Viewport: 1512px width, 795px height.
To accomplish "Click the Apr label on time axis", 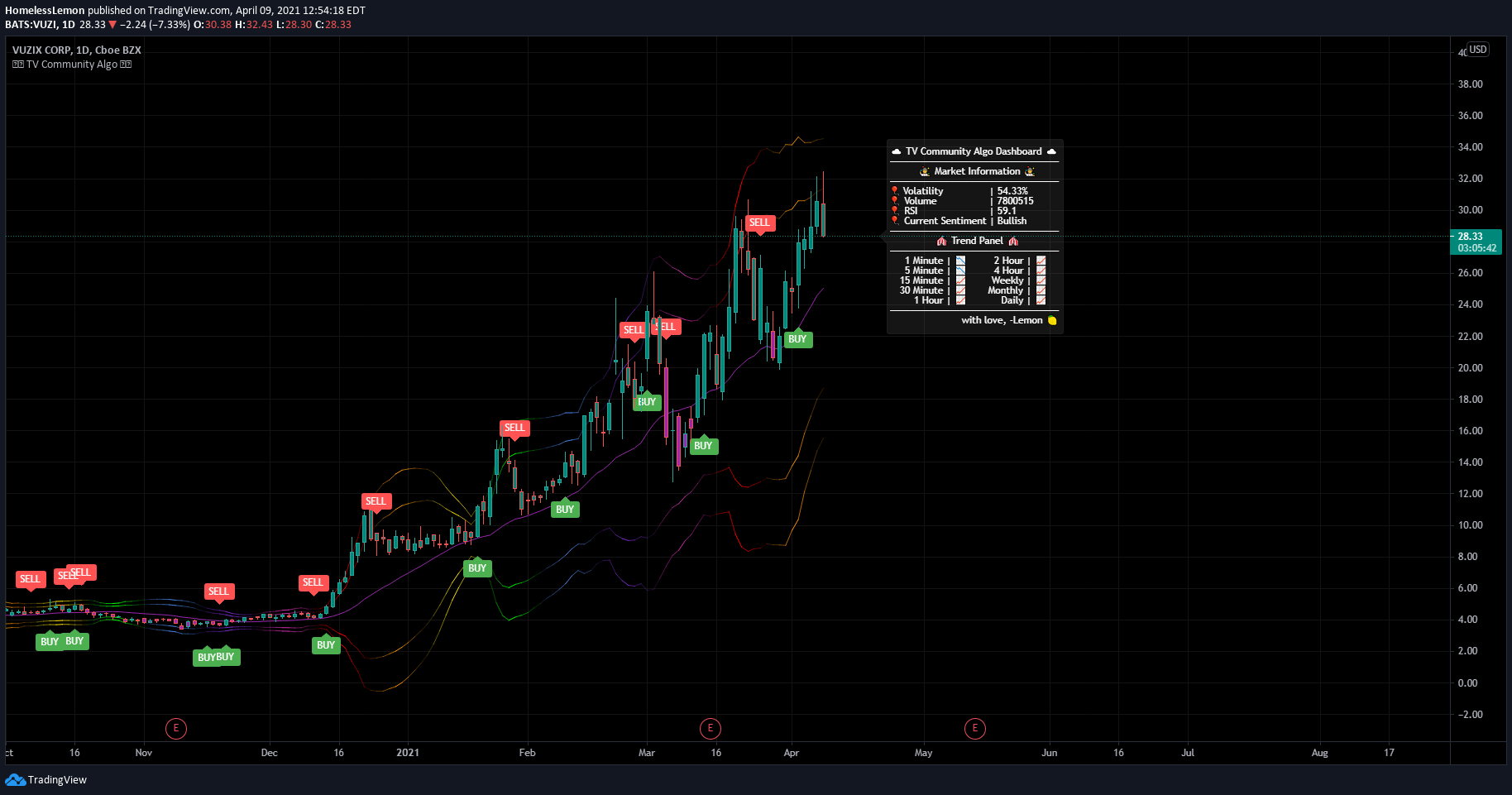I will (x=792, y=753).
